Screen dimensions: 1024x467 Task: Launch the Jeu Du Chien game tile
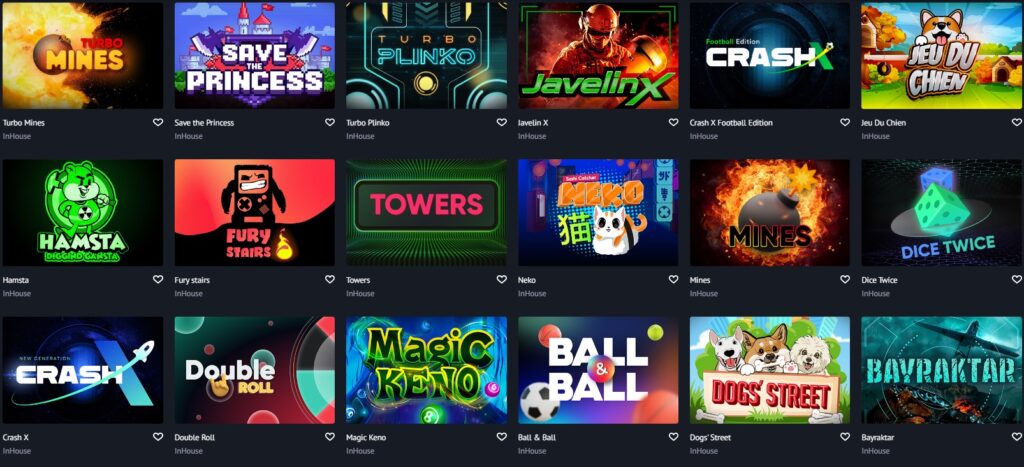coord(942,56)
